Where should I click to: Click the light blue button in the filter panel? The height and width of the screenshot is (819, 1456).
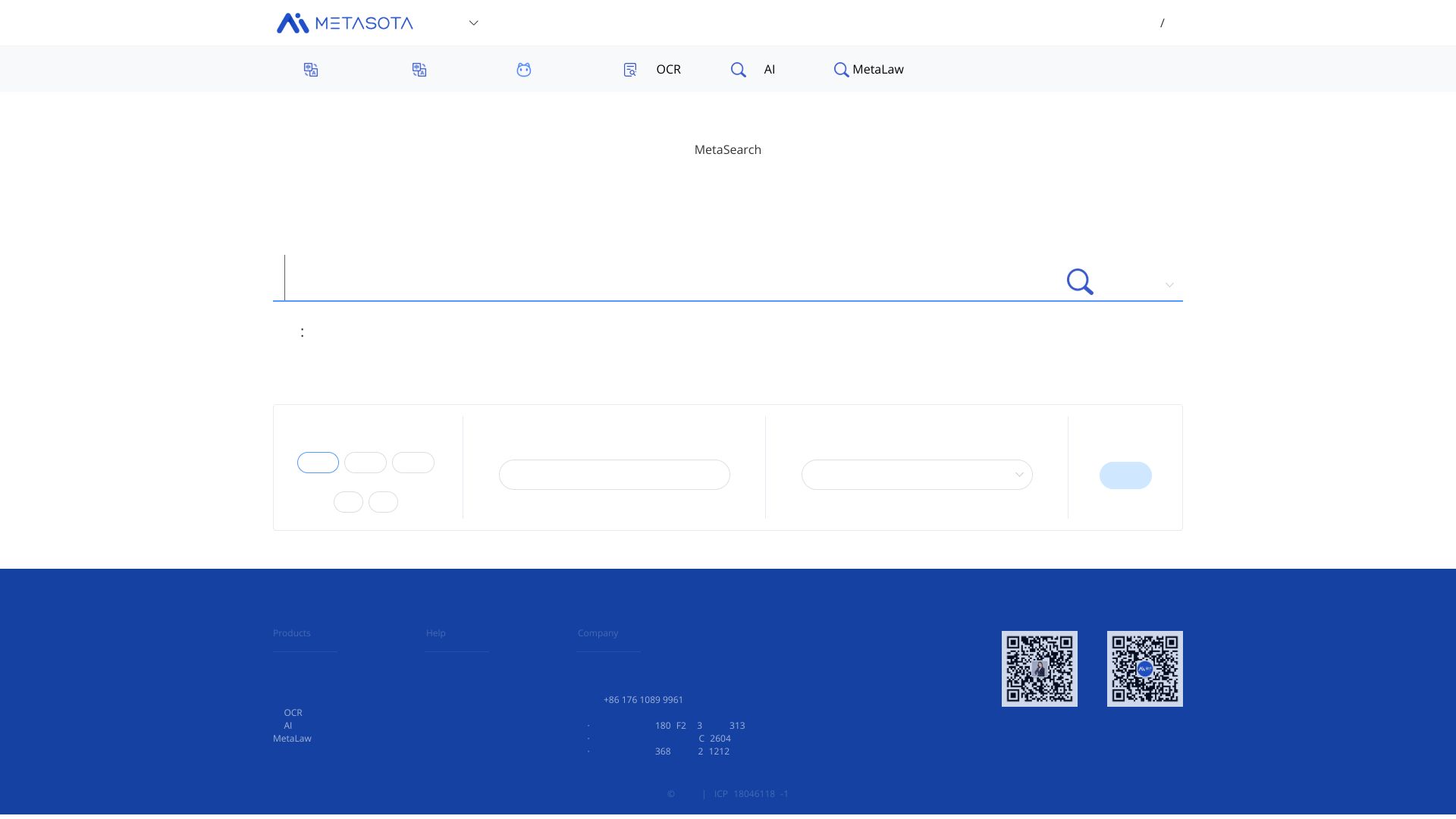click(x=1125, y=475)
